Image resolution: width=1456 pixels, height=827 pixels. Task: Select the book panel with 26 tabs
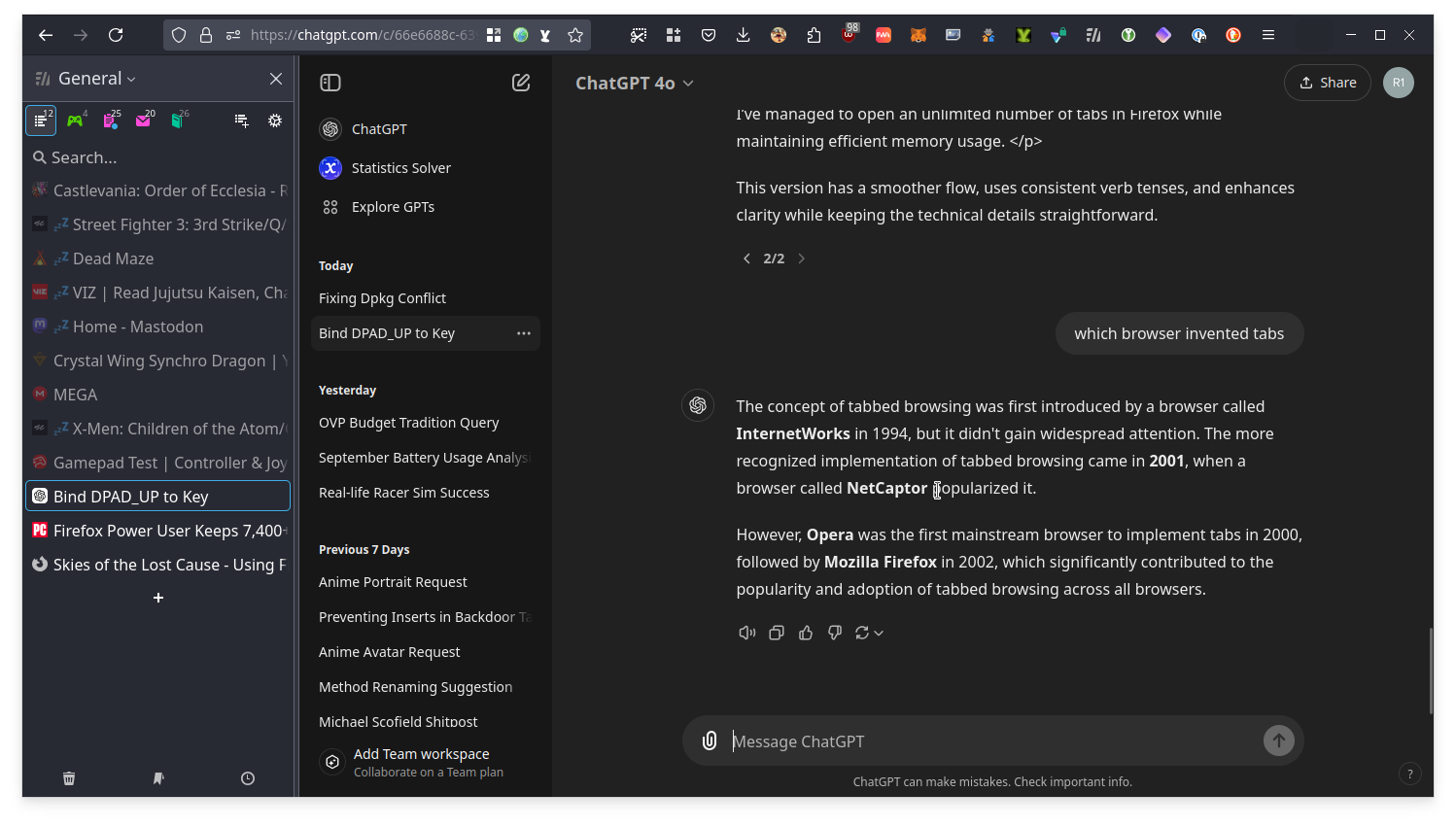coord(179,121)
